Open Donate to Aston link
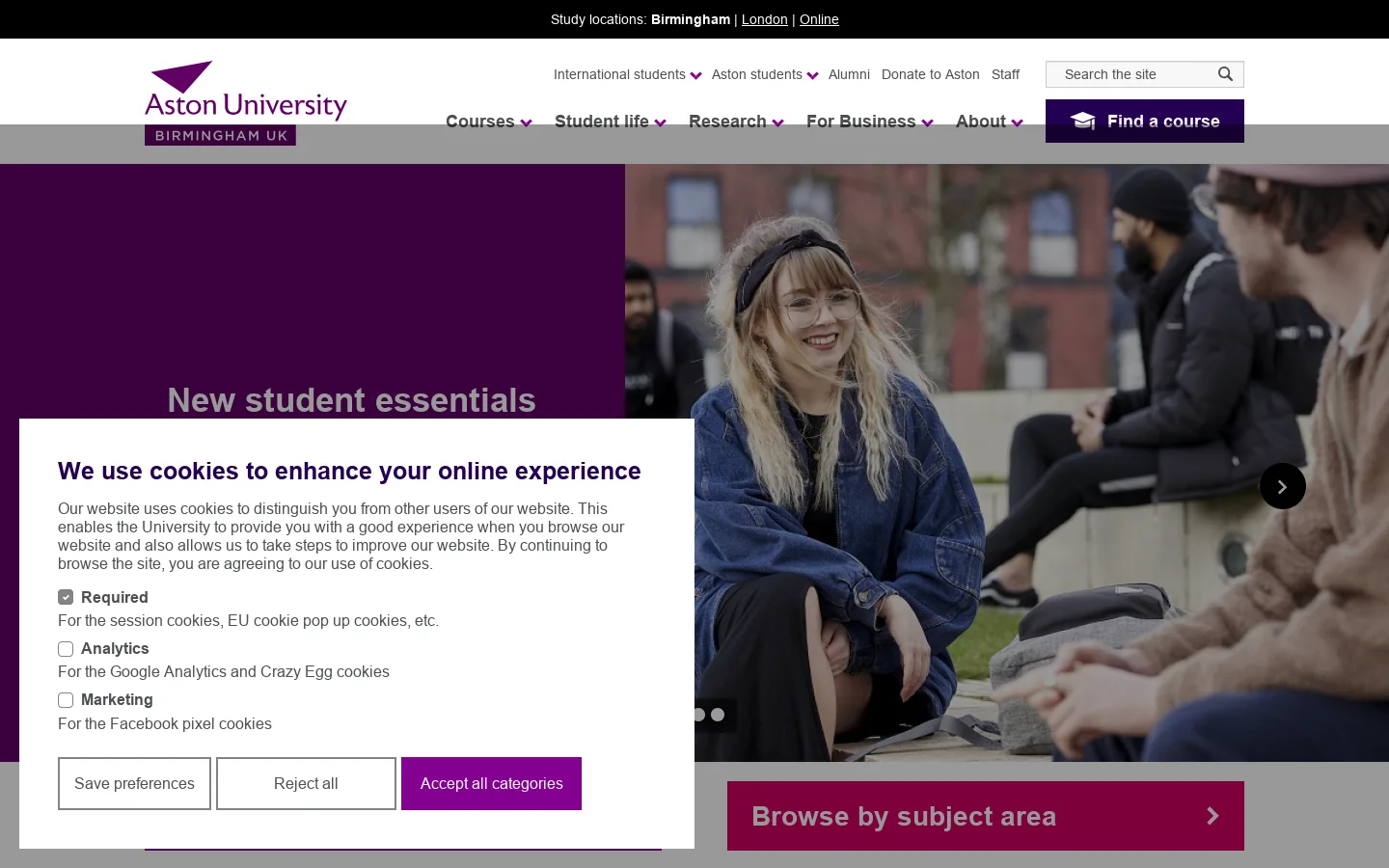Viewport: 1389px width, 868px height. tap(931, 74)
